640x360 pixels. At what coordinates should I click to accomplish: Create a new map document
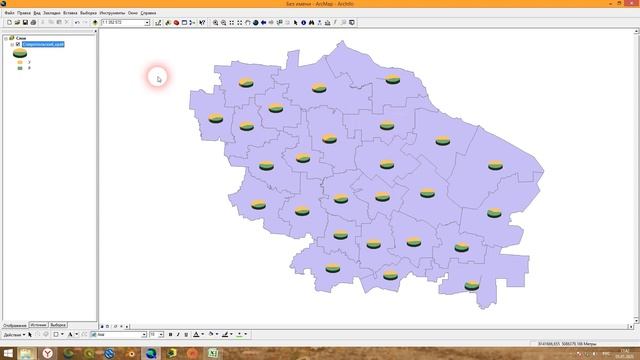click(x=9, y=23)
